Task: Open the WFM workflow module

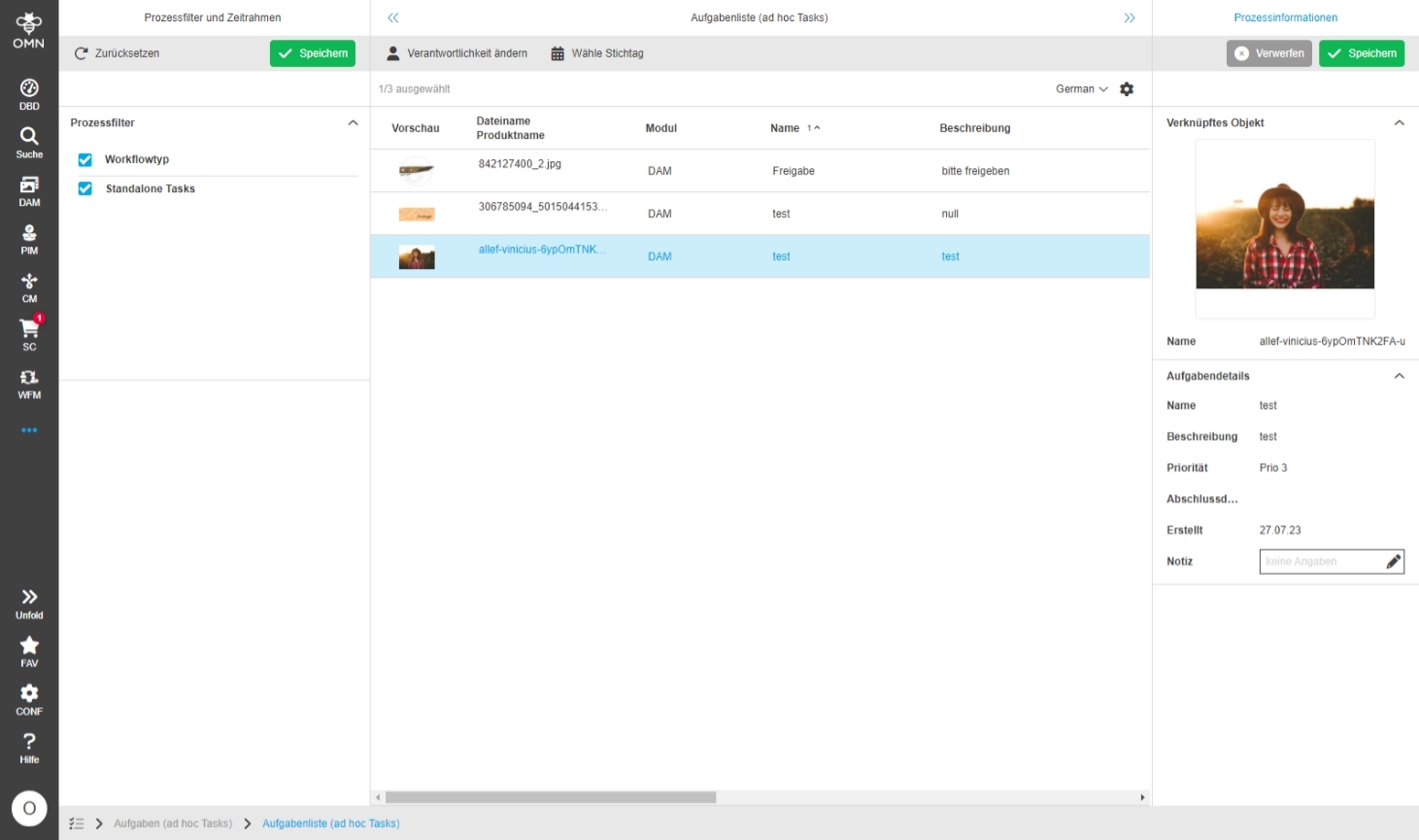Action: pos(29,384)
